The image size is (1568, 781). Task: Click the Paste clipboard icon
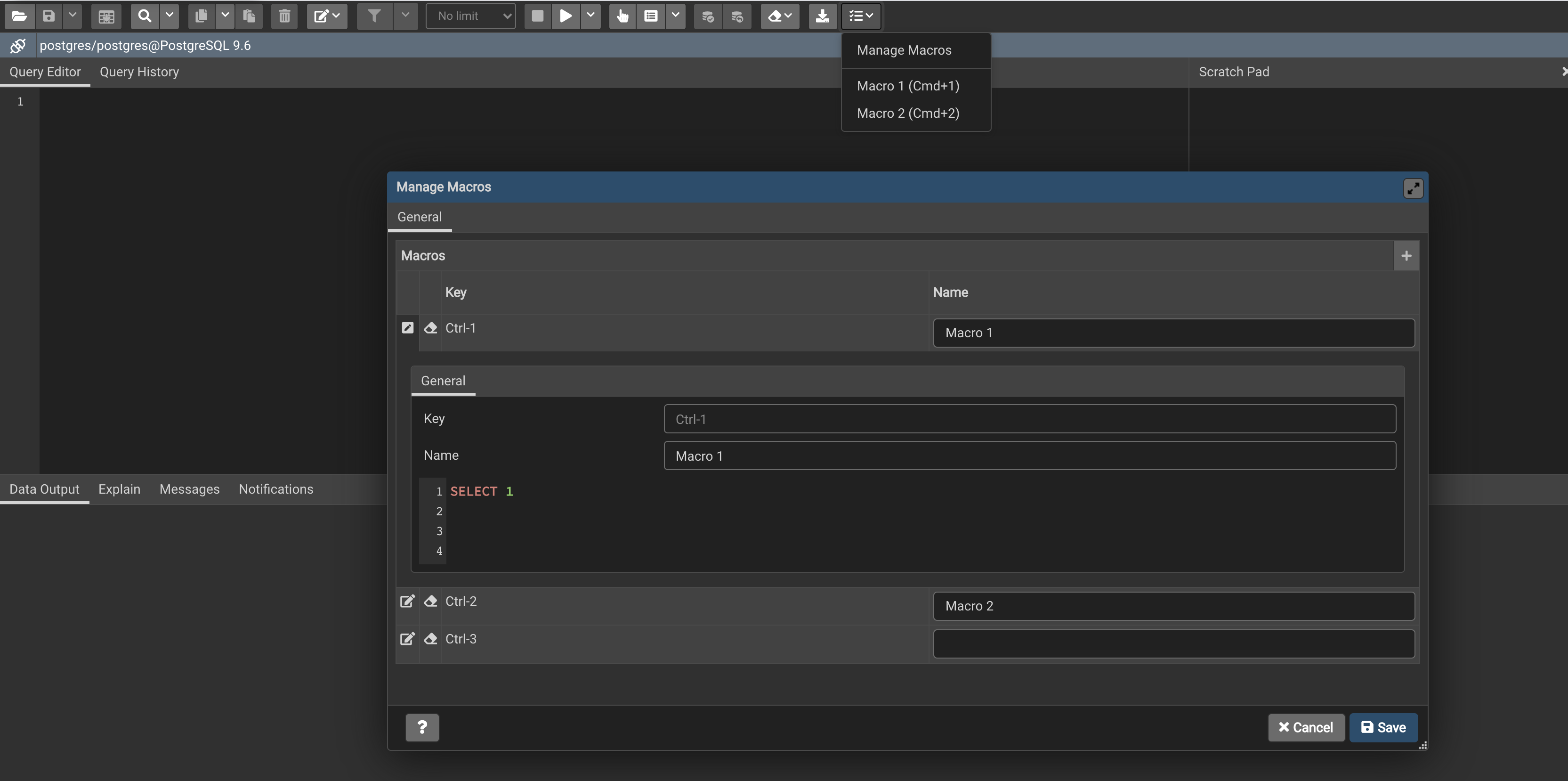(249, 16)
